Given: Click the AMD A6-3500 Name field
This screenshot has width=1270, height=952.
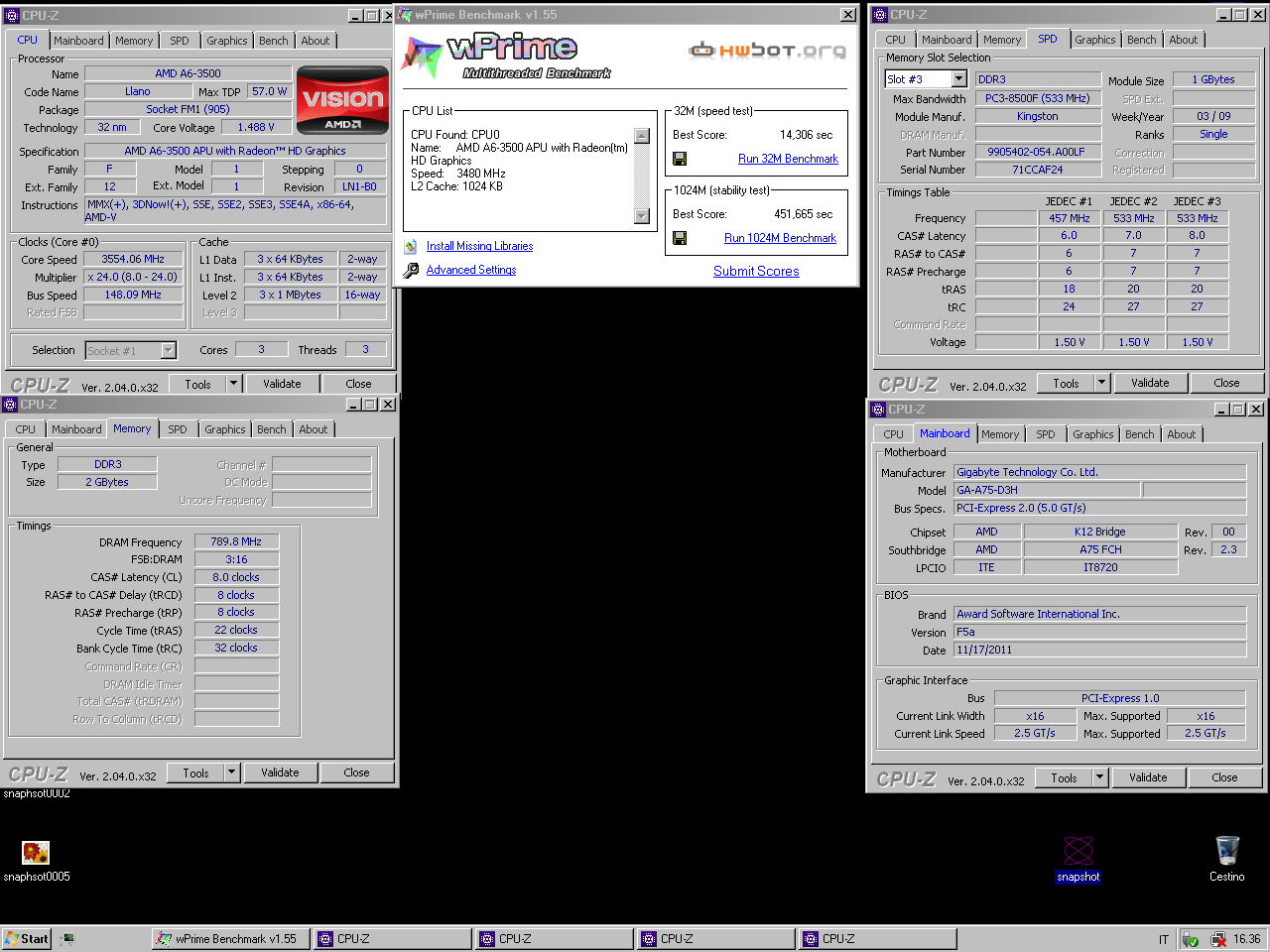Looking at the screenshot, I should pos(188,73).
